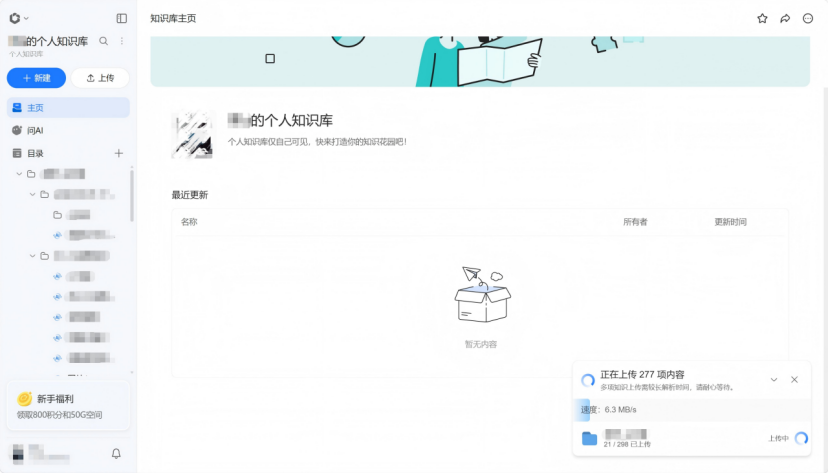Viewport: 828px width, 473px height.
Task: Click 更新时间 column header
Action: pyautogui.click(x=730, y=222)
